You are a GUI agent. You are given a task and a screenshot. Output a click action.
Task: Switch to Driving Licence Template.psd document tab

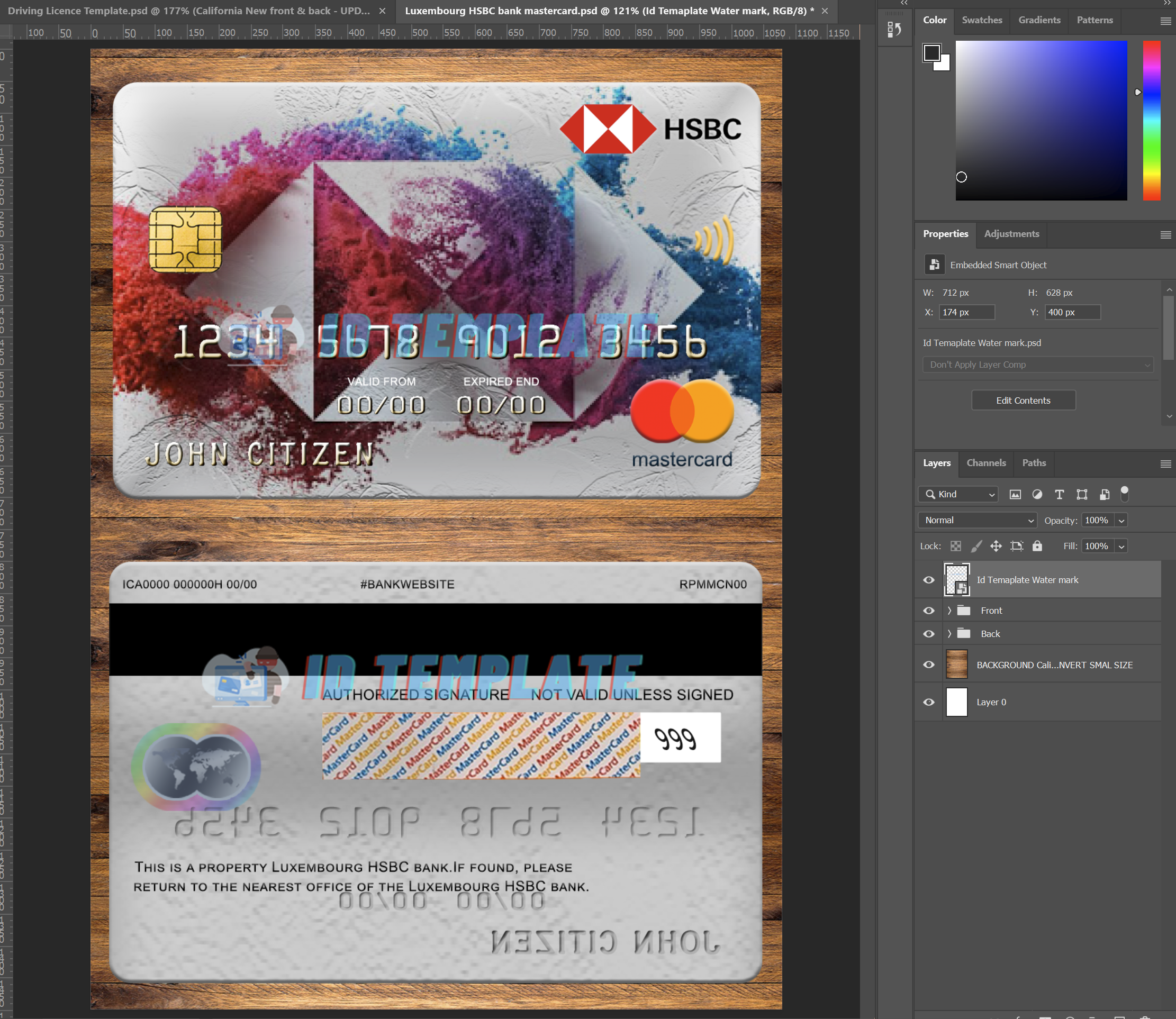tap(189, 11)
